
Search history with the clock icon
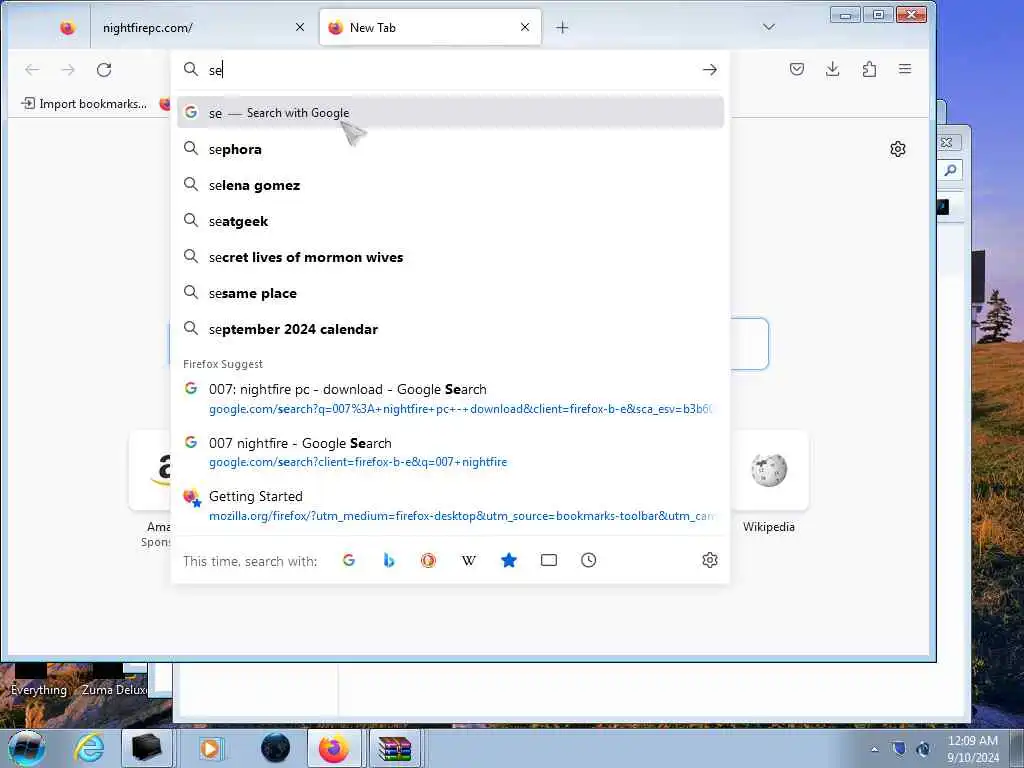[588, 560]
